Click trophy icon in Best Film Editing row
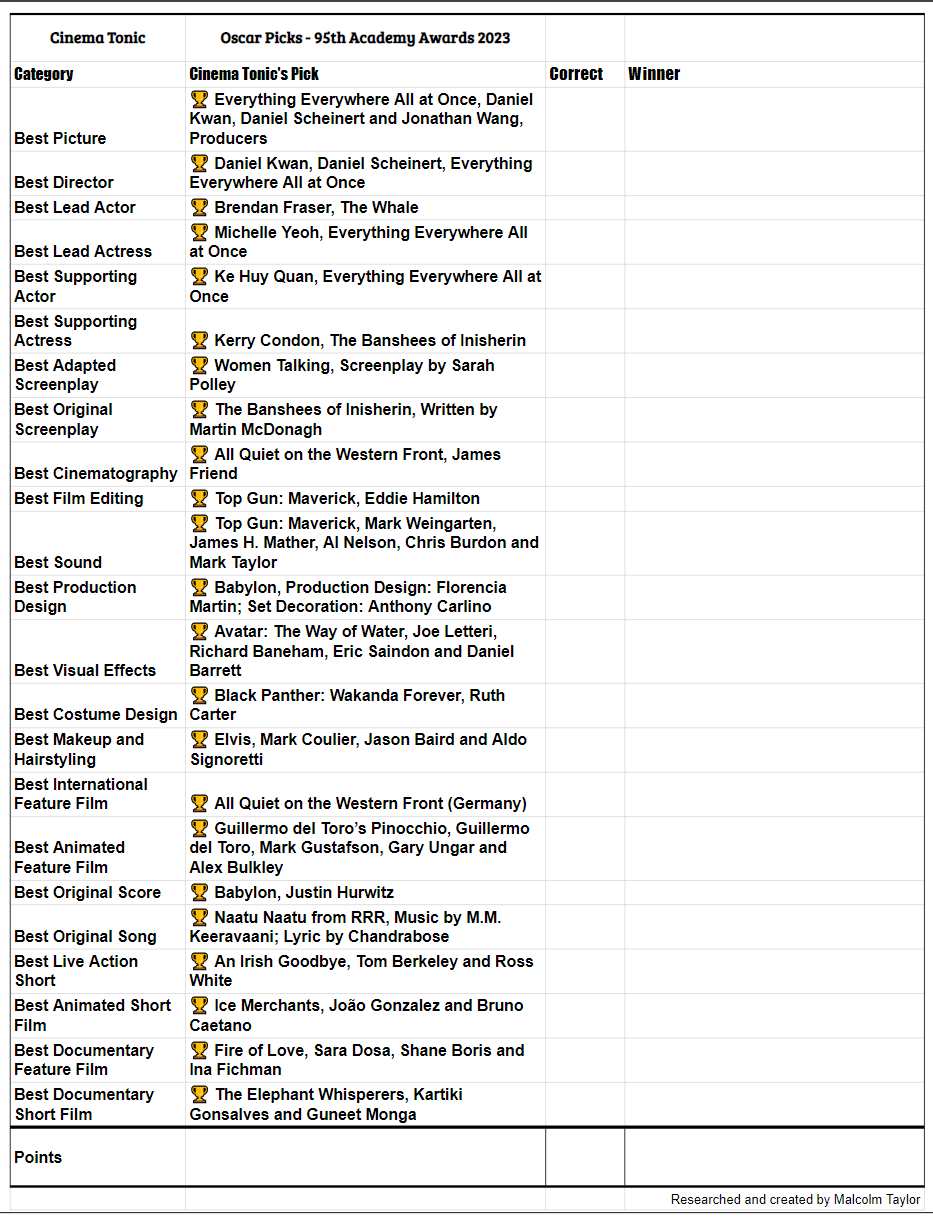The image size is (933, 1222). point(199,498)
